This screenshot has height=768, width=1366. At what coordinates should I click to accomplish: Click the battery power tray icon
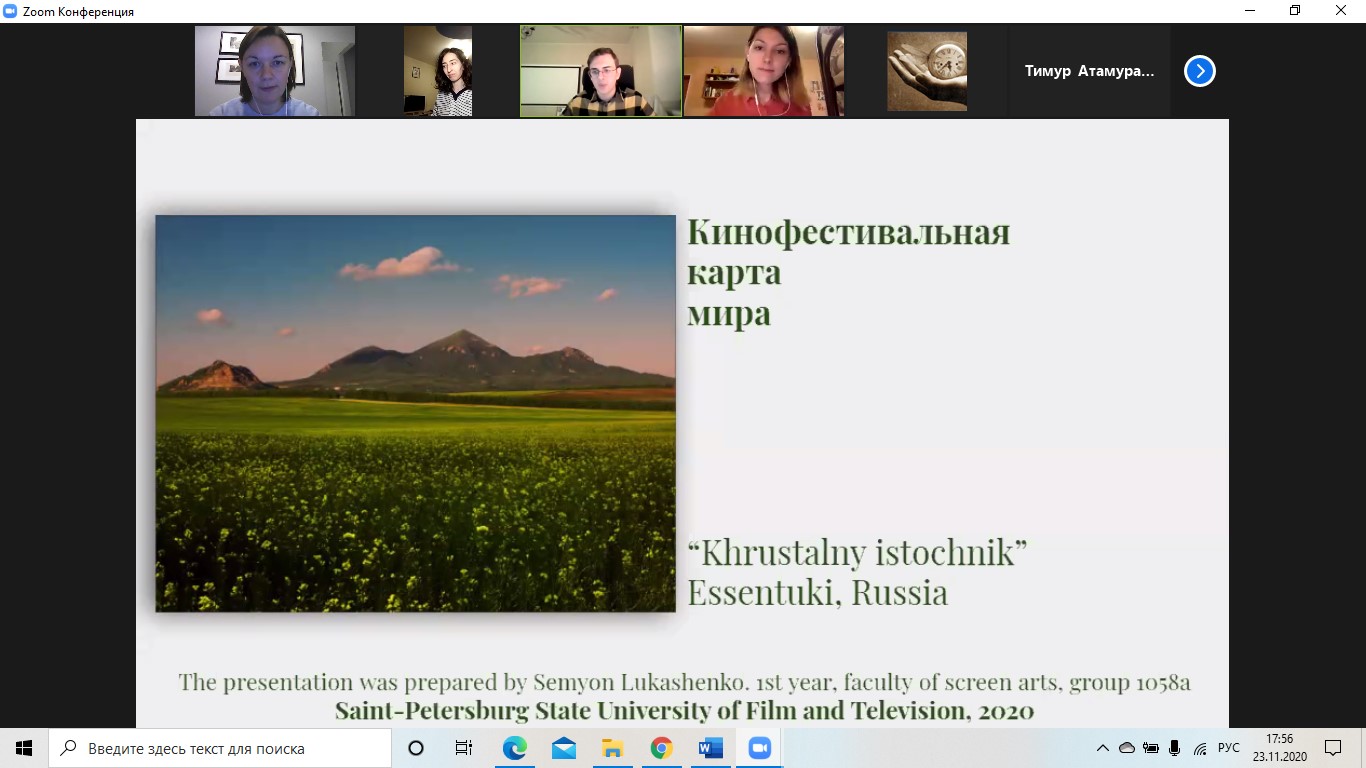point(1151,748)
